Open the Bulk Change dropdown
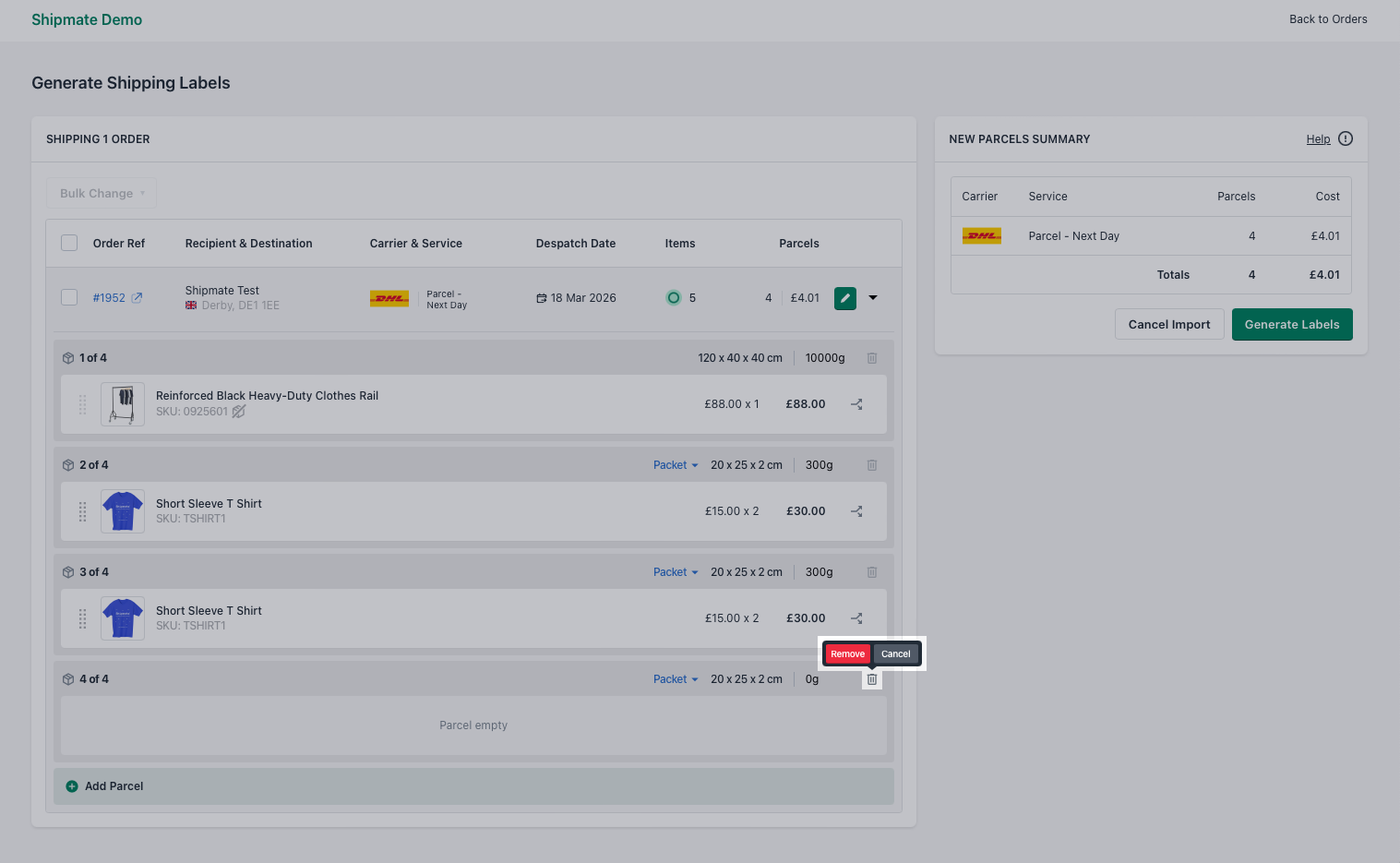The width and height of the screenshot is (1400, 863). [x=101, y=193]
